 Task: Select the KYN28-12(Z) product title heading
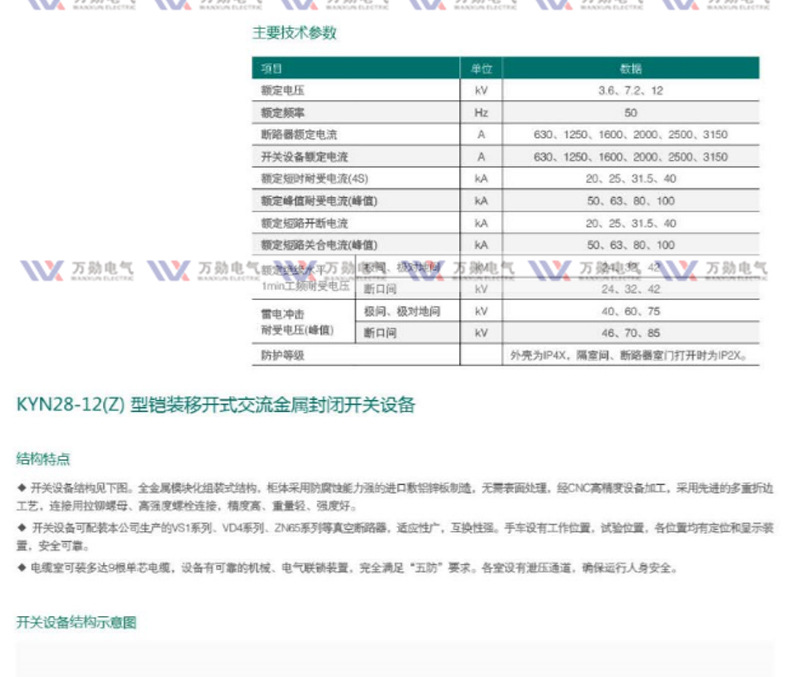pyautogui.click(x=216, y=405)
